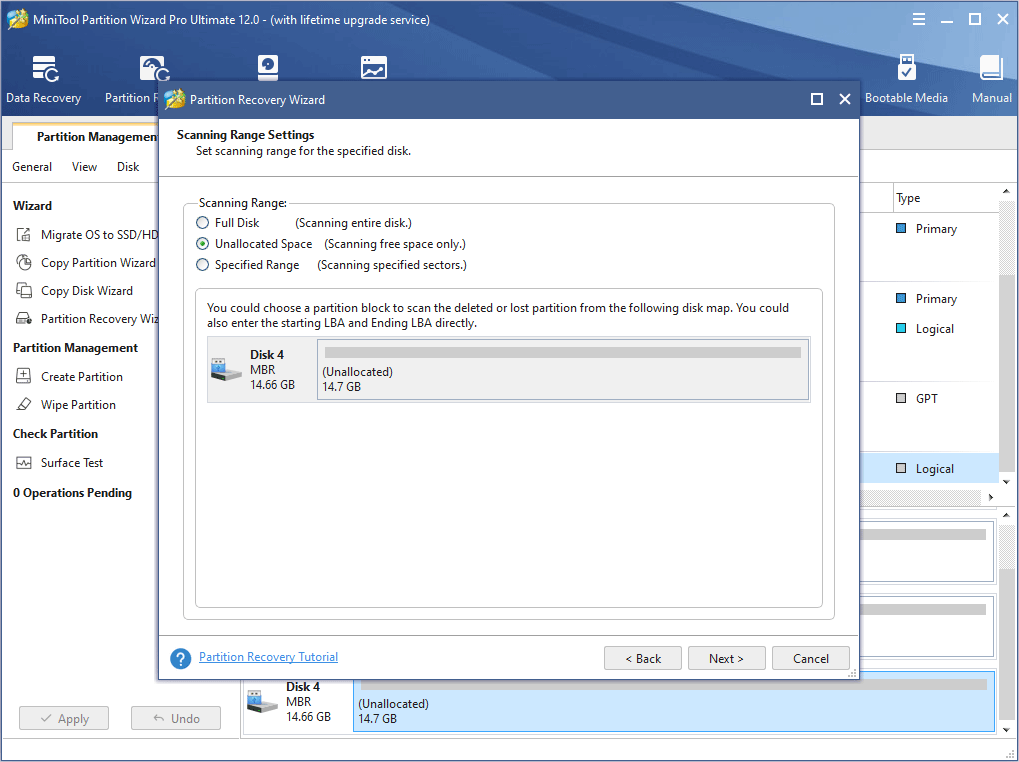Screen dimensions: 1019x762
Task: Click the Wipe Partition eraser icon
Action: pos(23,404)
